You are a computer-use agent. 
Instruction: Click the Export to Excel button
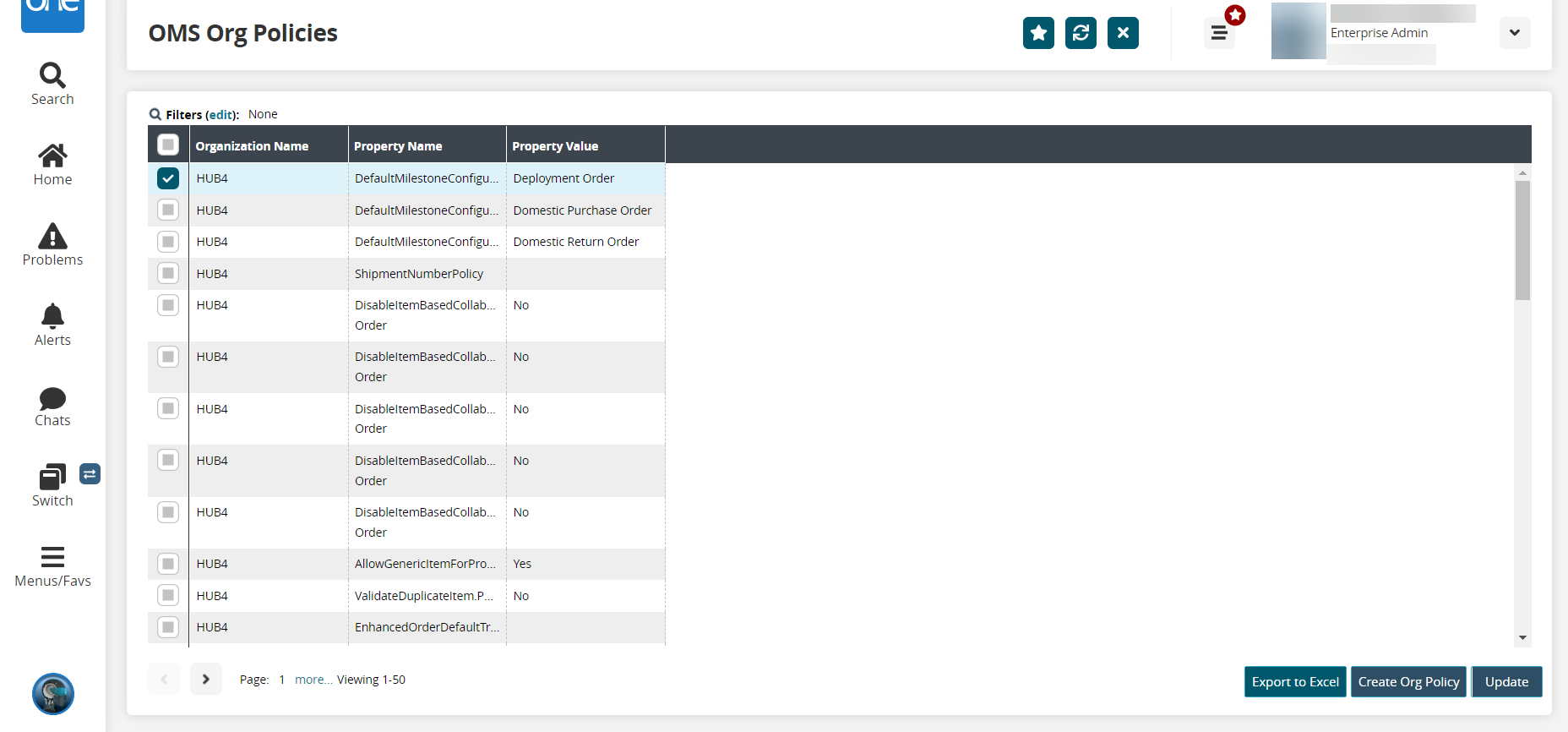1294,681
